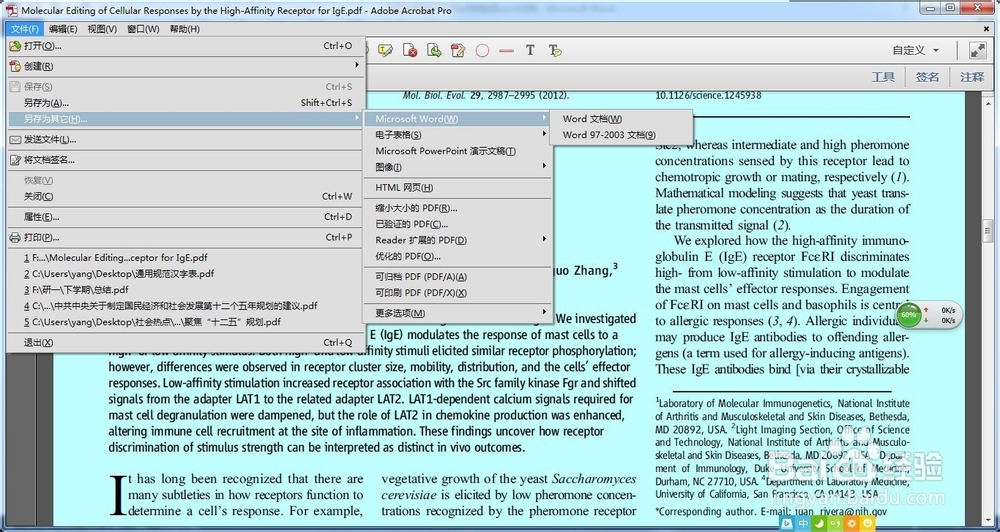Click the delete page icon with red X
Viewport: 1000px width, 532px height.
tap(410, 50)
